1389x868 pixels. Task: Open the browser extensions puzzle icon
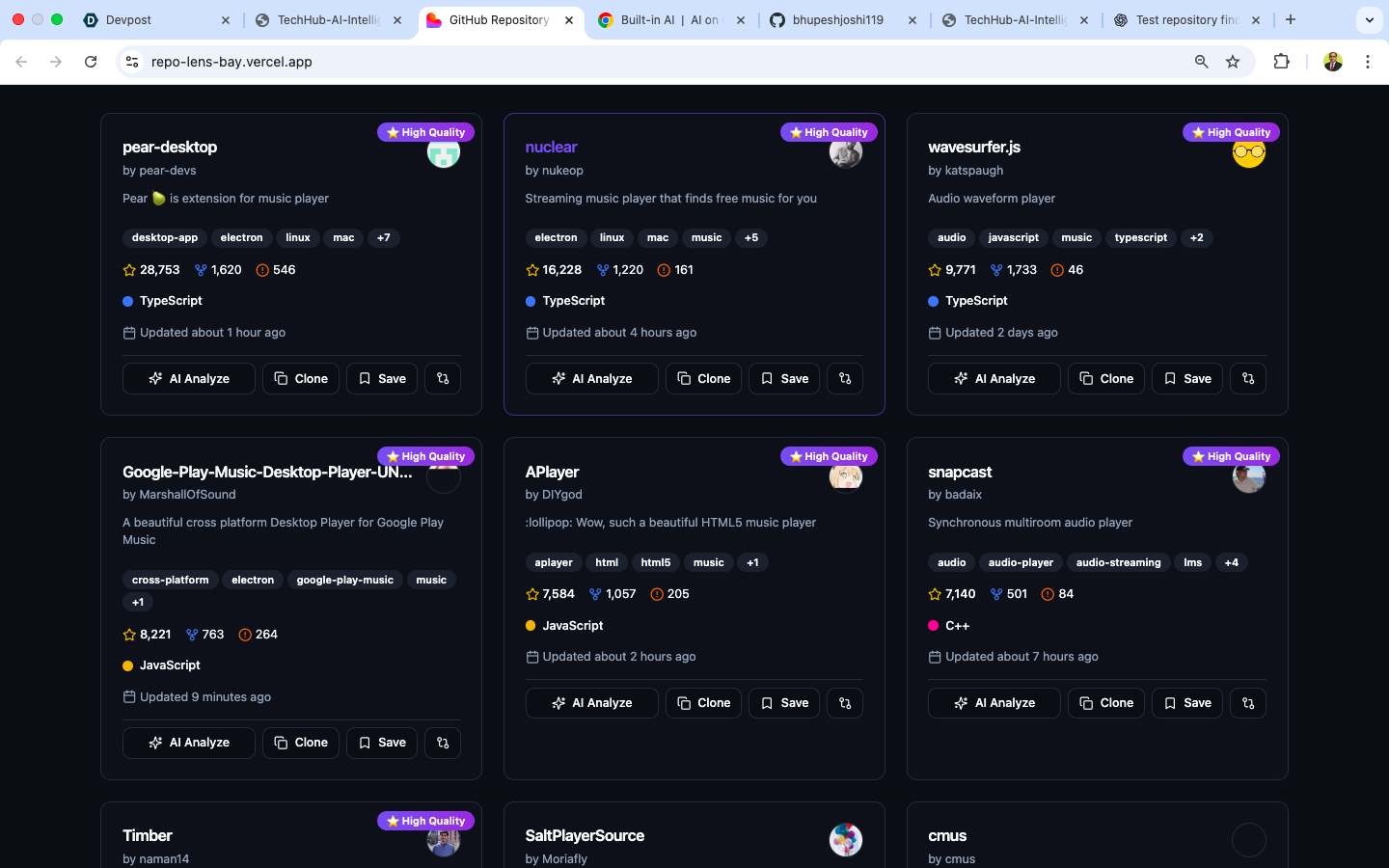point(1281,62)
